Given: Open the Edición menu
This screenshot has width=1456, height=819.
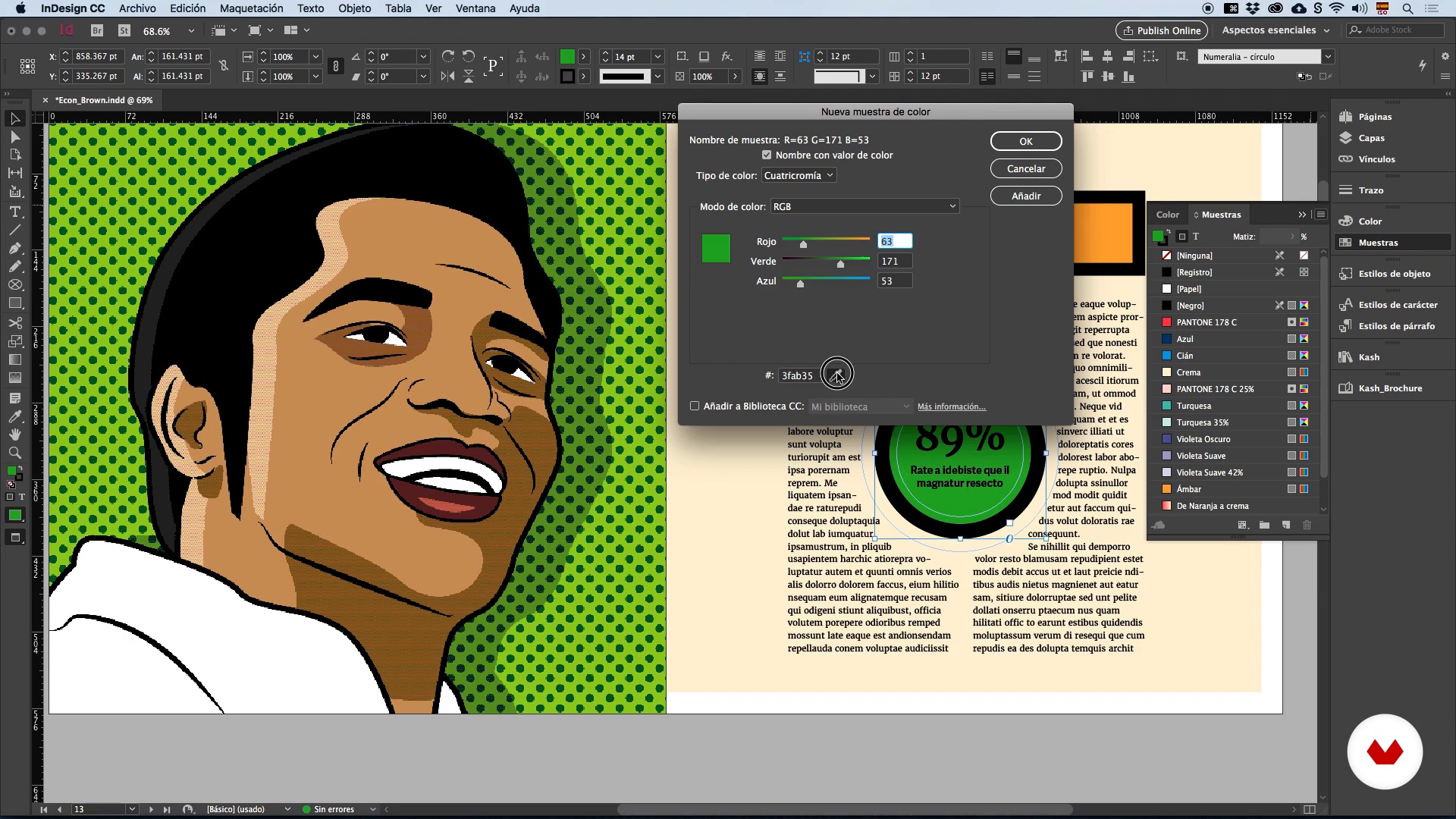Looking at the screenshot, I should pyautogui.click(x=187, y=8).
